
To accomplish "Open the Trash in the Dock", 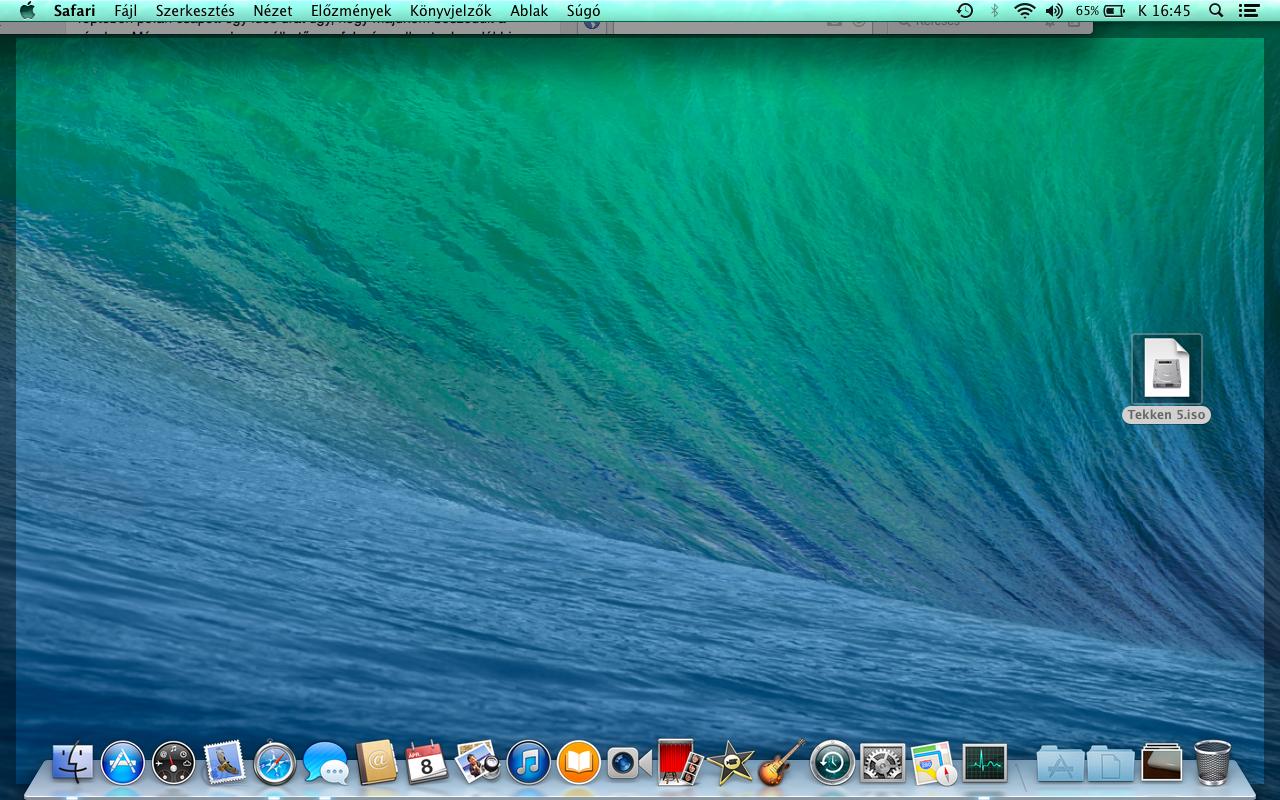I will 1213,763.
